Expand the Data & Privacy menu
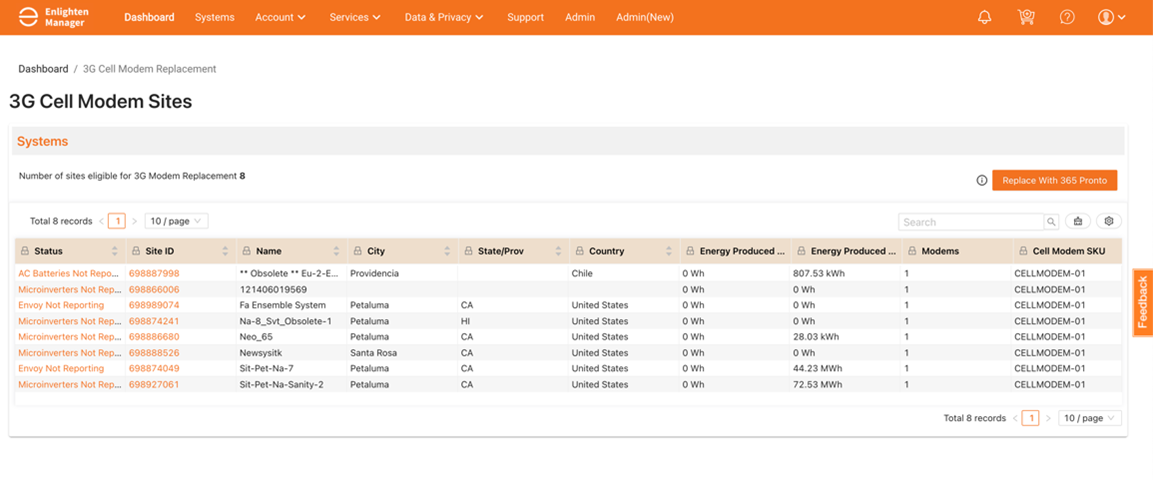 tap(445, 17)
